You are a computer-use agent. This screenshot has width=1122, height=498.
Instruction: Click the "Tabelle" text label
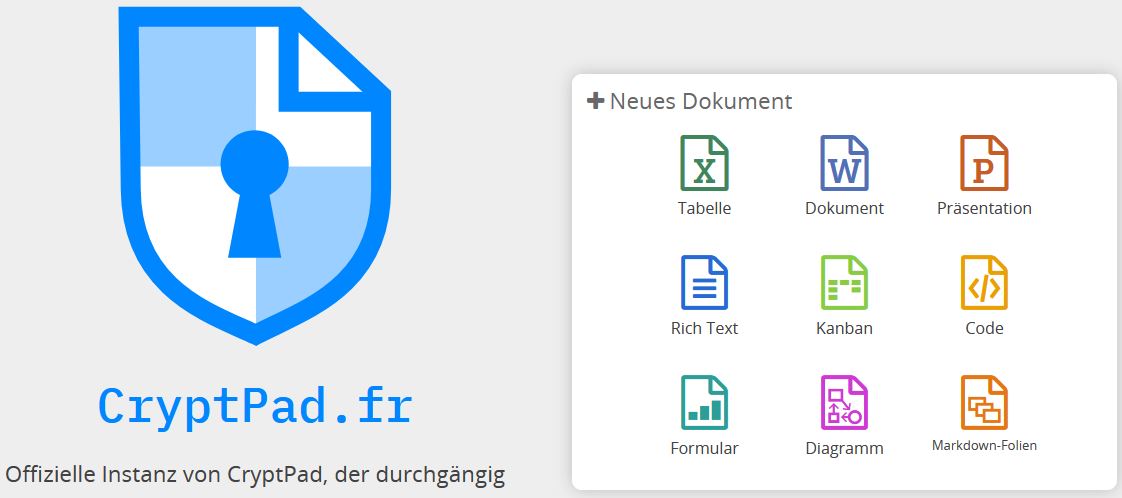pyautogui.click(x=704, y=209)
